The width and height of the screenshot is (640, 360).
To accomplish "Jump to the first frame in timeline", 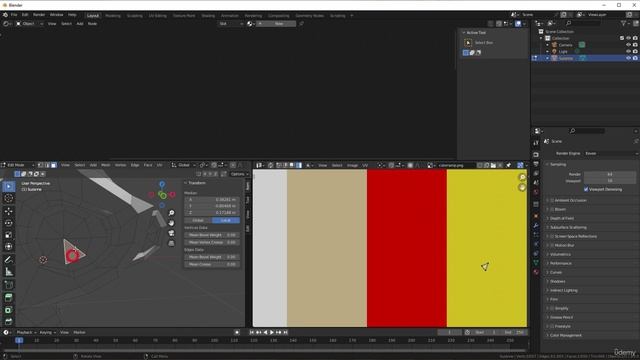I will coord(252,332).
